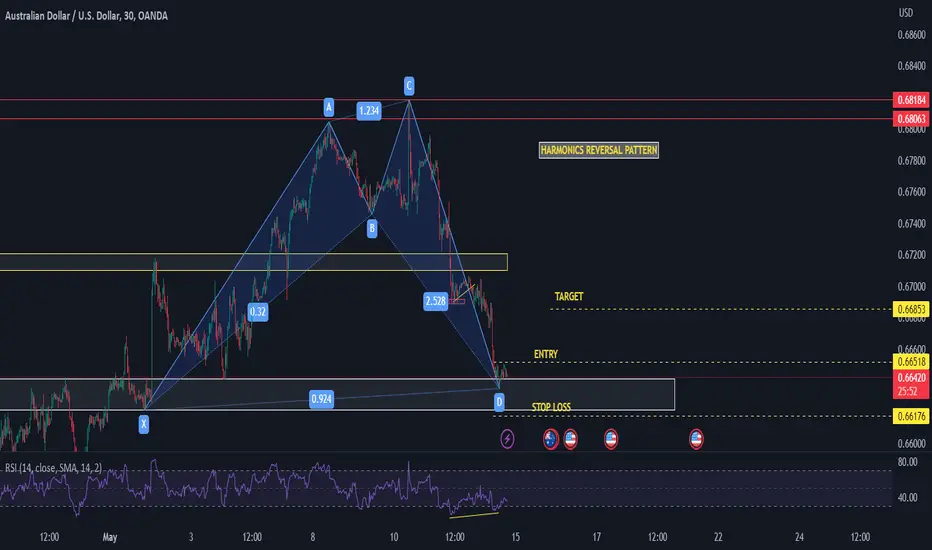Click the 0.66518 entry price label
The width and height of the screenshot is (932, 550).
[911, 362]
